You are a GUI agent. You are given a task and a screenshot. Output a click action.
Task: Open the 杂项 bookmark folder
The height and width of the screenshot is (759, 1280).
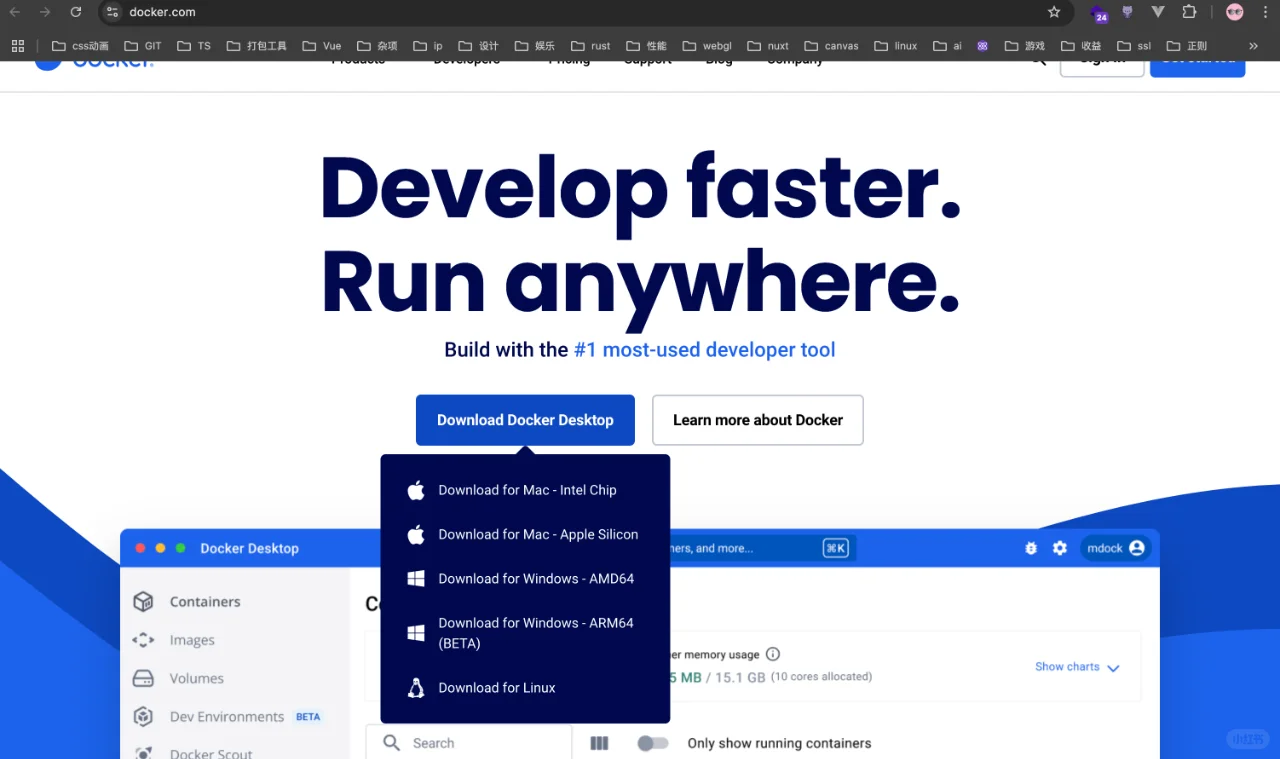377,46
